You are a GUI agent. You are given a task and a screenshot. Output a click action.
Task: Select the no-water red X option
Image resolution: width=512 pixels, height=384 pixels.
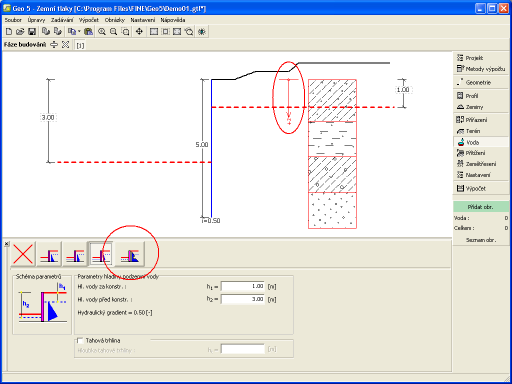tap(23, 254)
